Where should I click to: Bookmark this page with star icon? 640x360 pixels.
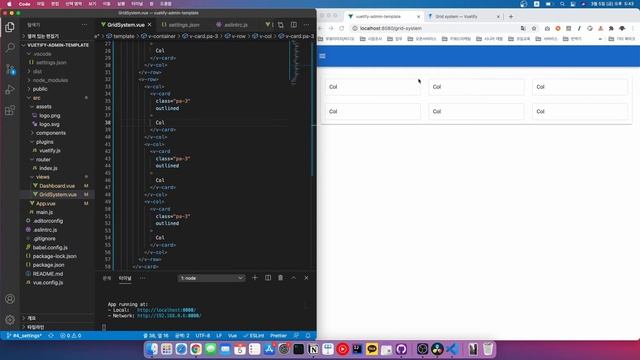[534, 28]
